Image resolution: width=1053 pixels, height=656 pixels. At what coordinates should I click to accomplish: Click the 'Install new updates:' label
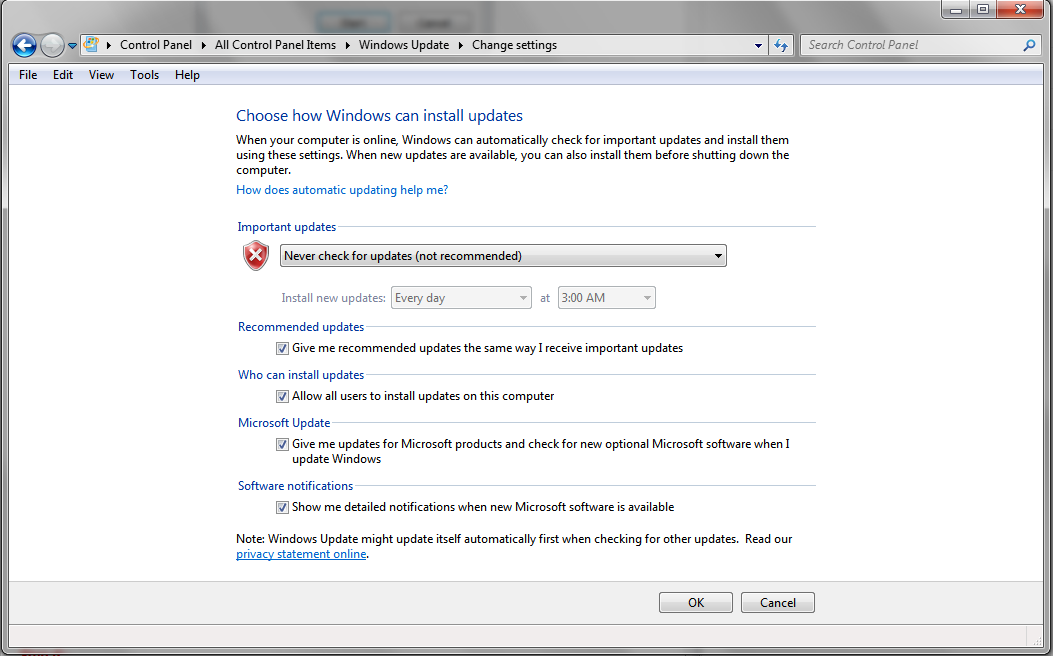(333, 297)
